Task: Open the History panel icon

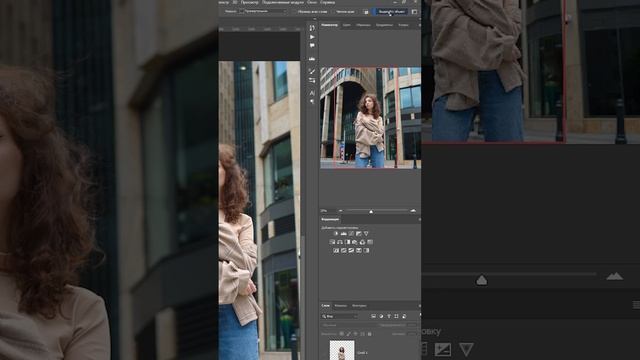Action: pyautogui.click(x=312, y=28)
